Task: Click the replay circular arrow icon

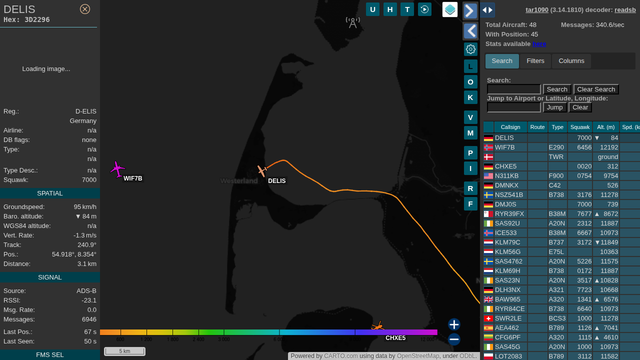Action: pos(424,9)
